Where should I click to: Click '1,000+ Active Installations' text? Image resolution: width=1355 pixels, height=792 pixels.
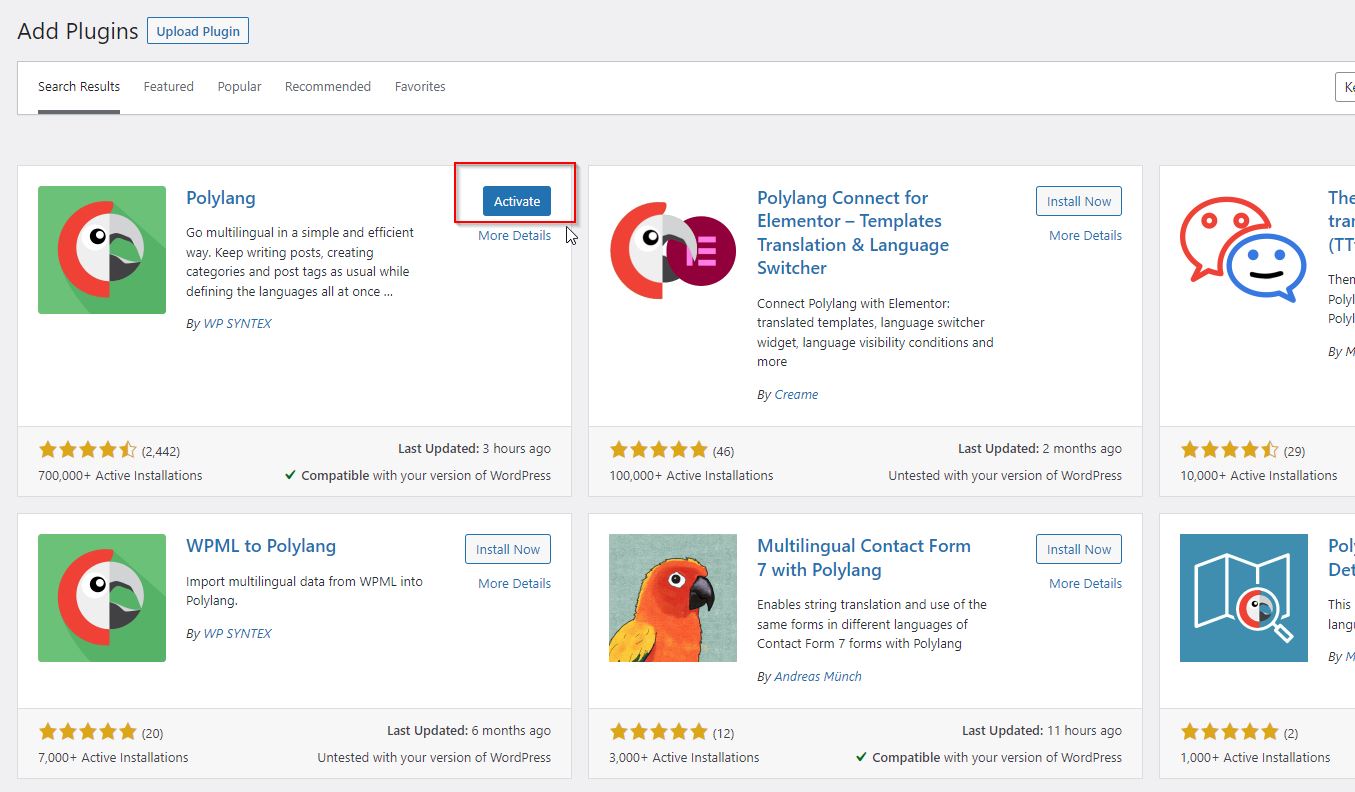(x=1255, y=758)
